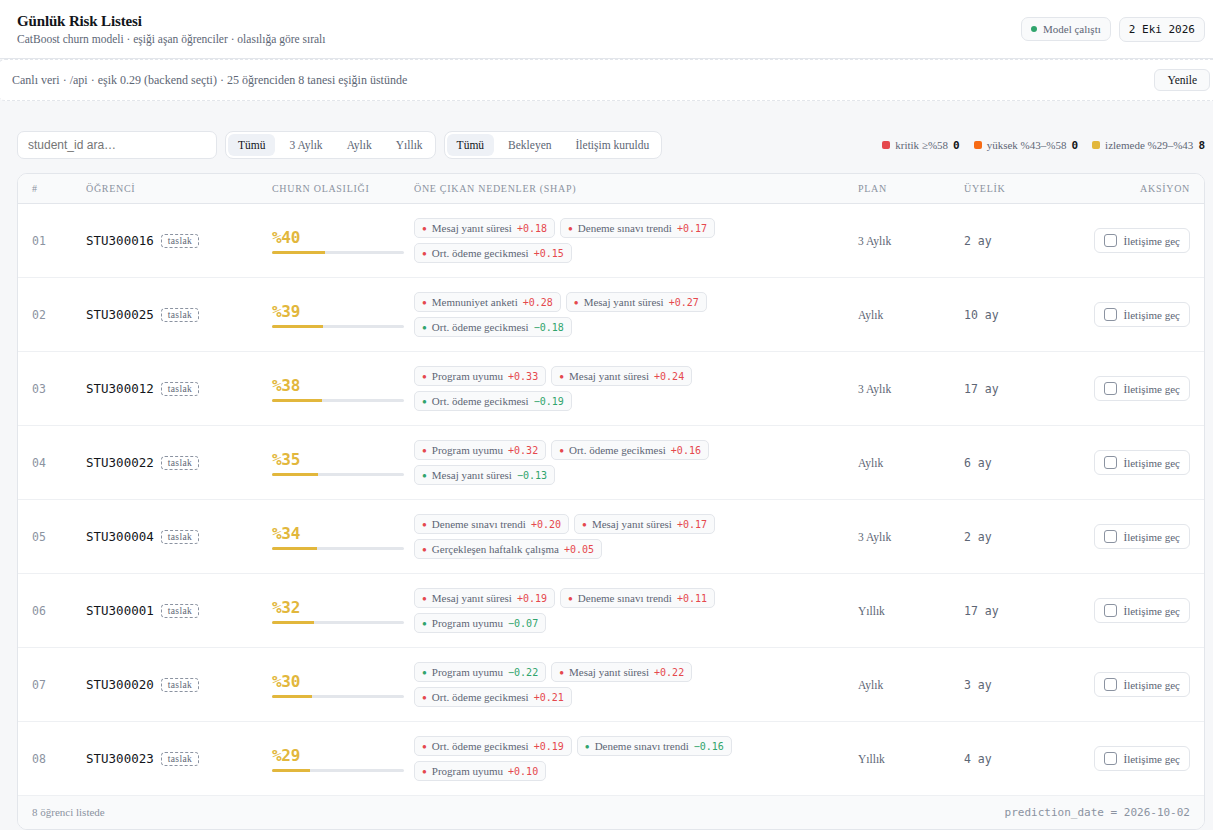
Task: Toggle İletişime geç for STU300023
Action: (x=1110, y=758)
